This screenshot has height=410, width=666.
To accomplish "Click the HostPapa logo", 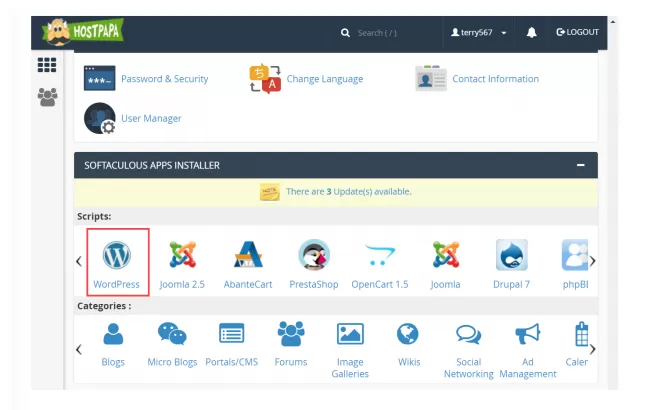I will point(83,32).
